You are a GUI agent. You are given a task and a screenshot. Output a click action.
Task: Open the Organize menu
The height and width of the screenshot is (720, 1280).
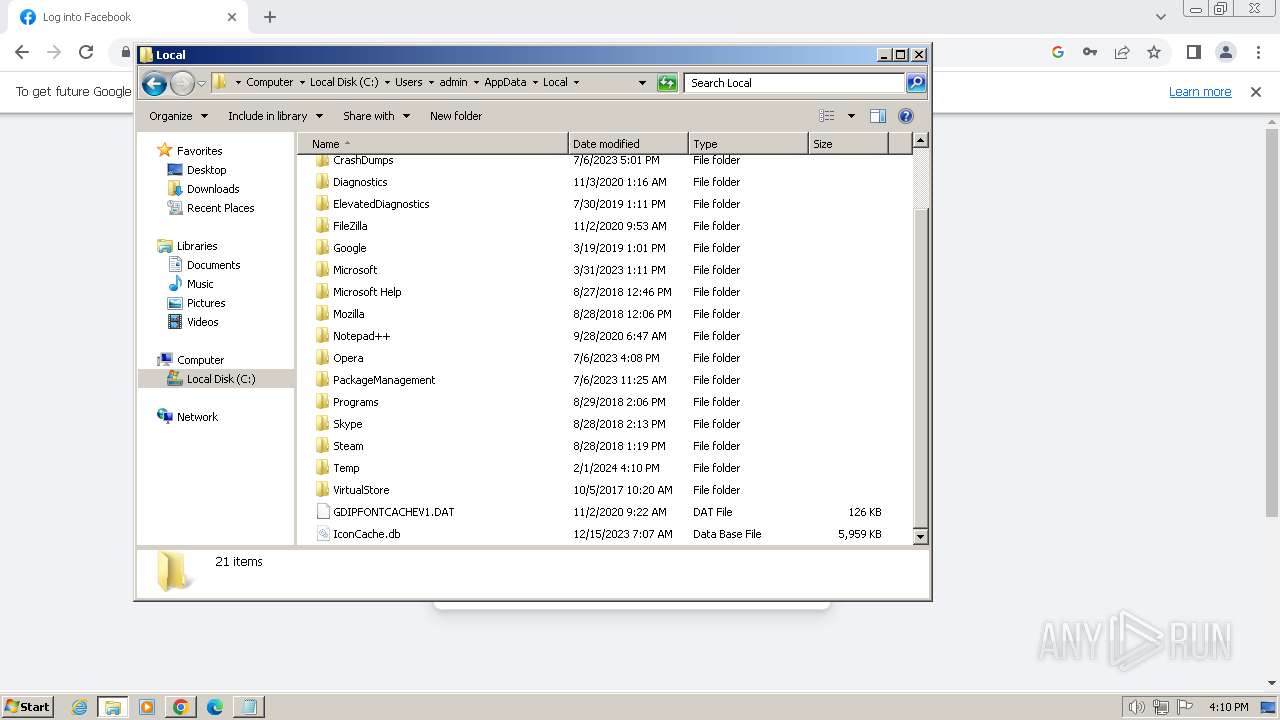click(x=178, y=116)
